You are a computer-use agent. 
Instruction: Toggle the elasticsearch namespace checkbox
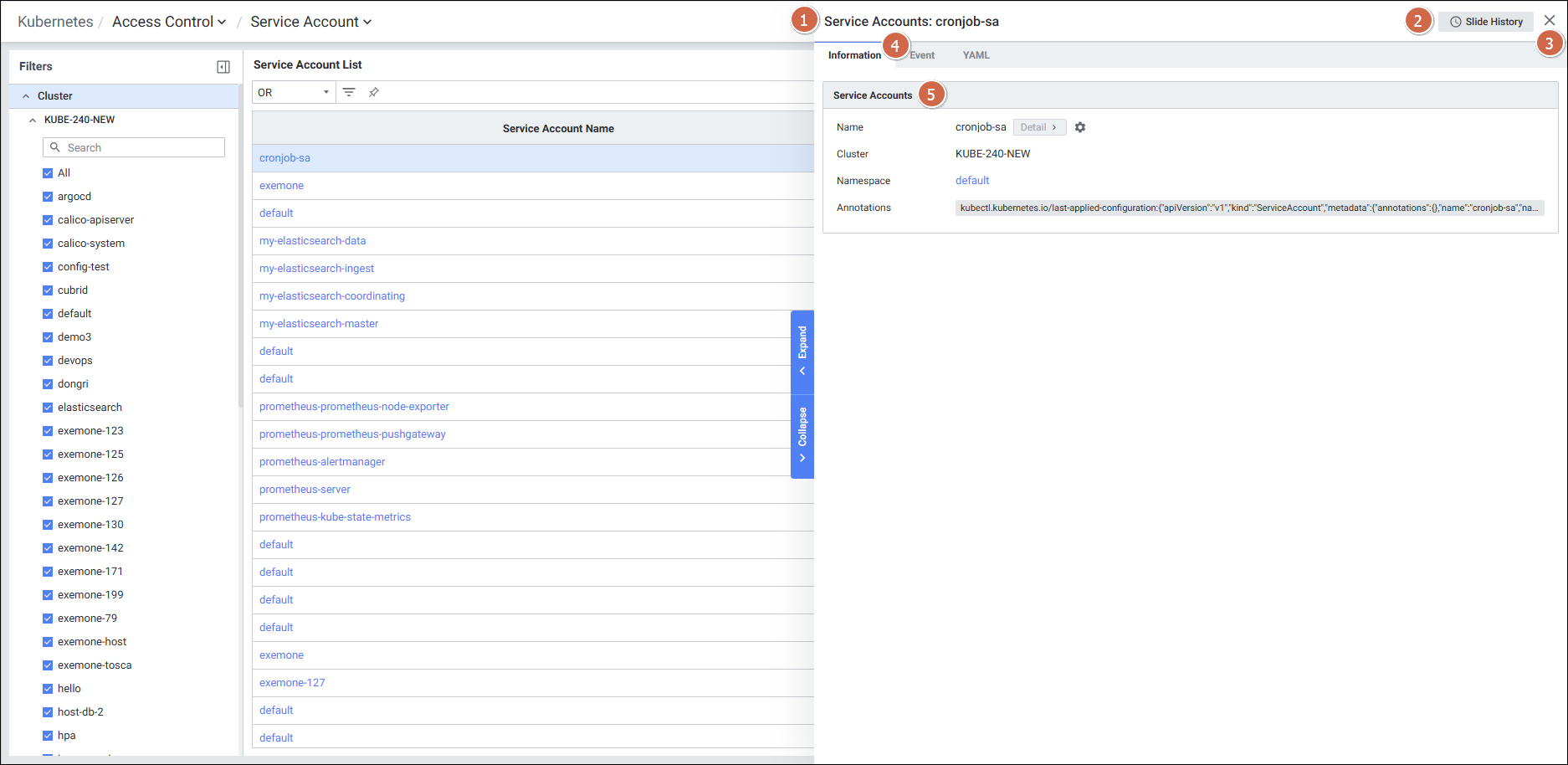48,408
